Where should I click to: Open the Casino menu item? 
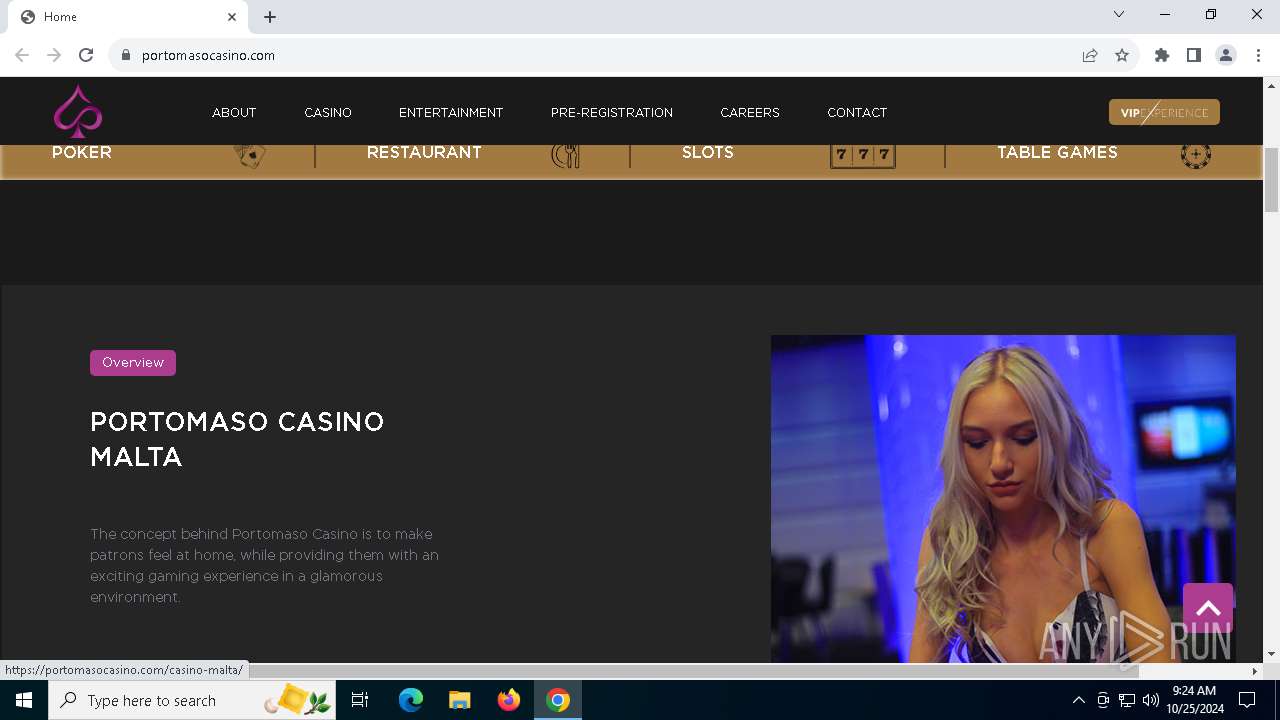click(x=328, y=113)
